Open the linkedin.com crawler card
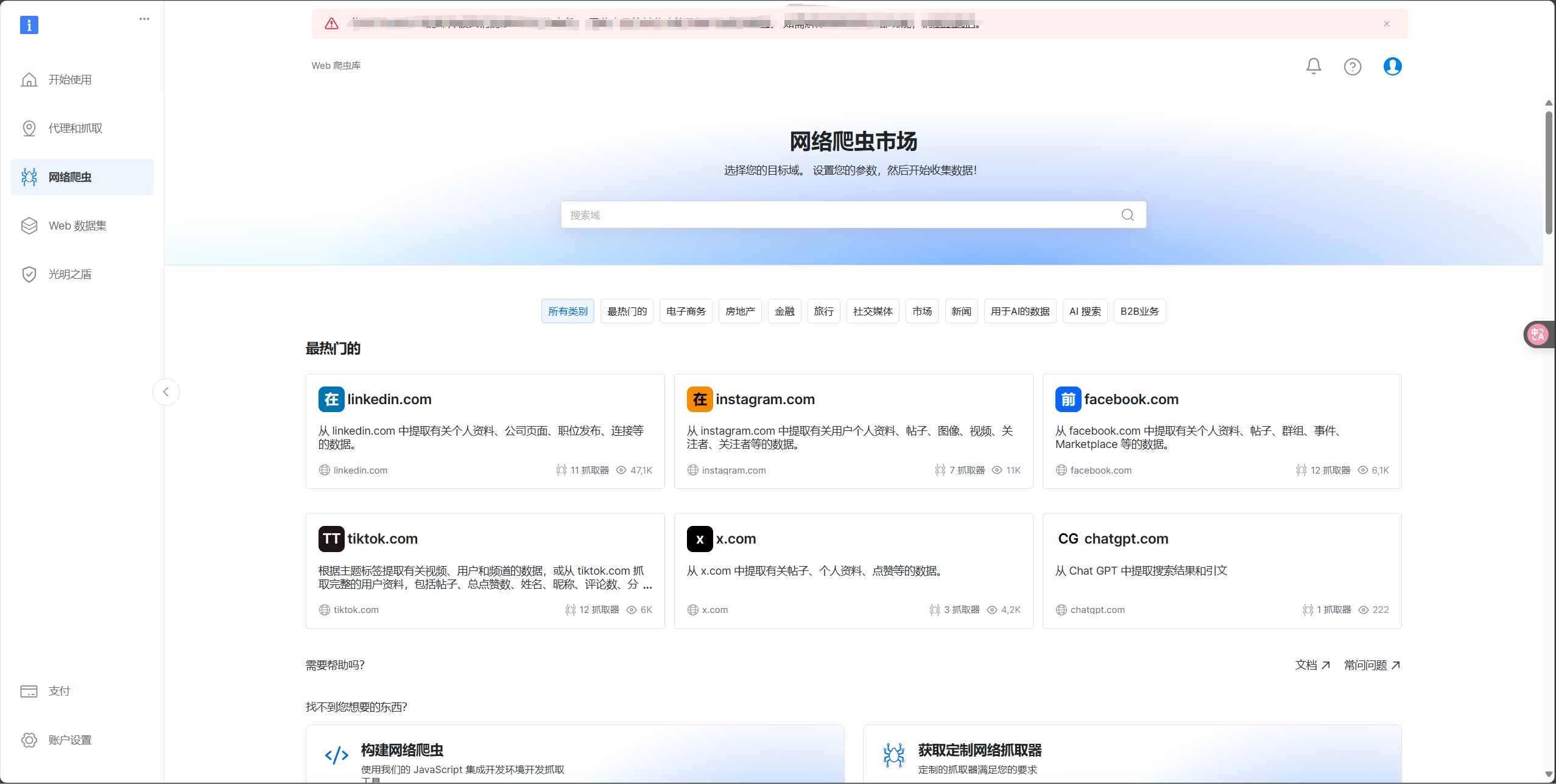This screenshot has height=784, width=1556. [485, 431]
